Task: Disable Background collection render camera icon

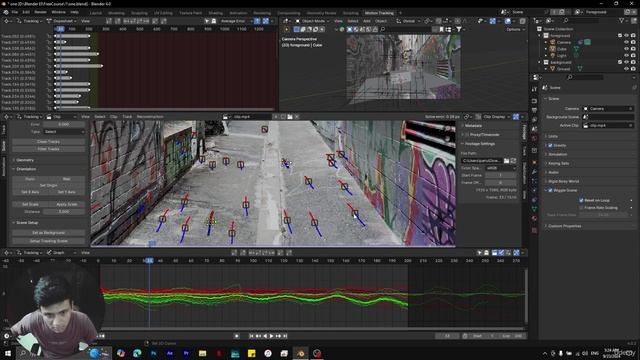Action: (633, 62)
